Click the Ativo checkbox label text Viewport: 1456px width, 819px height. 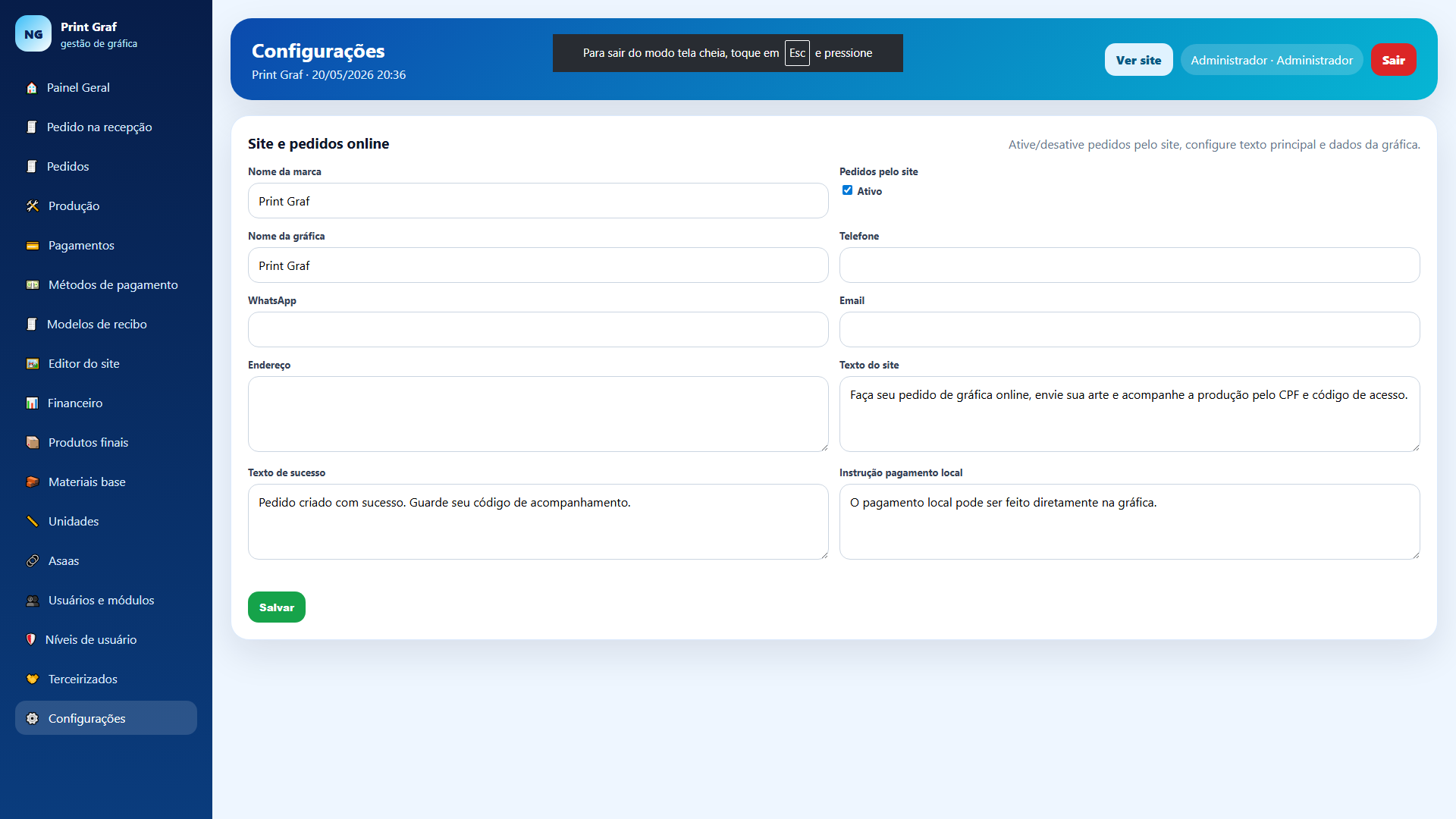(x=869, y=191)
